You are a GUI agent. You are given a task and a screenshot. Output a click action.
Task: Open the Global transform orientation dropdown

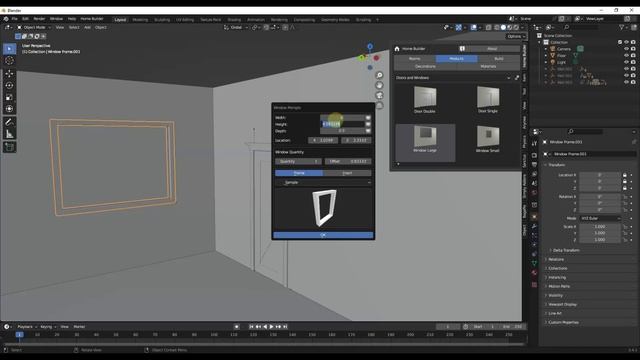[236, 27]
